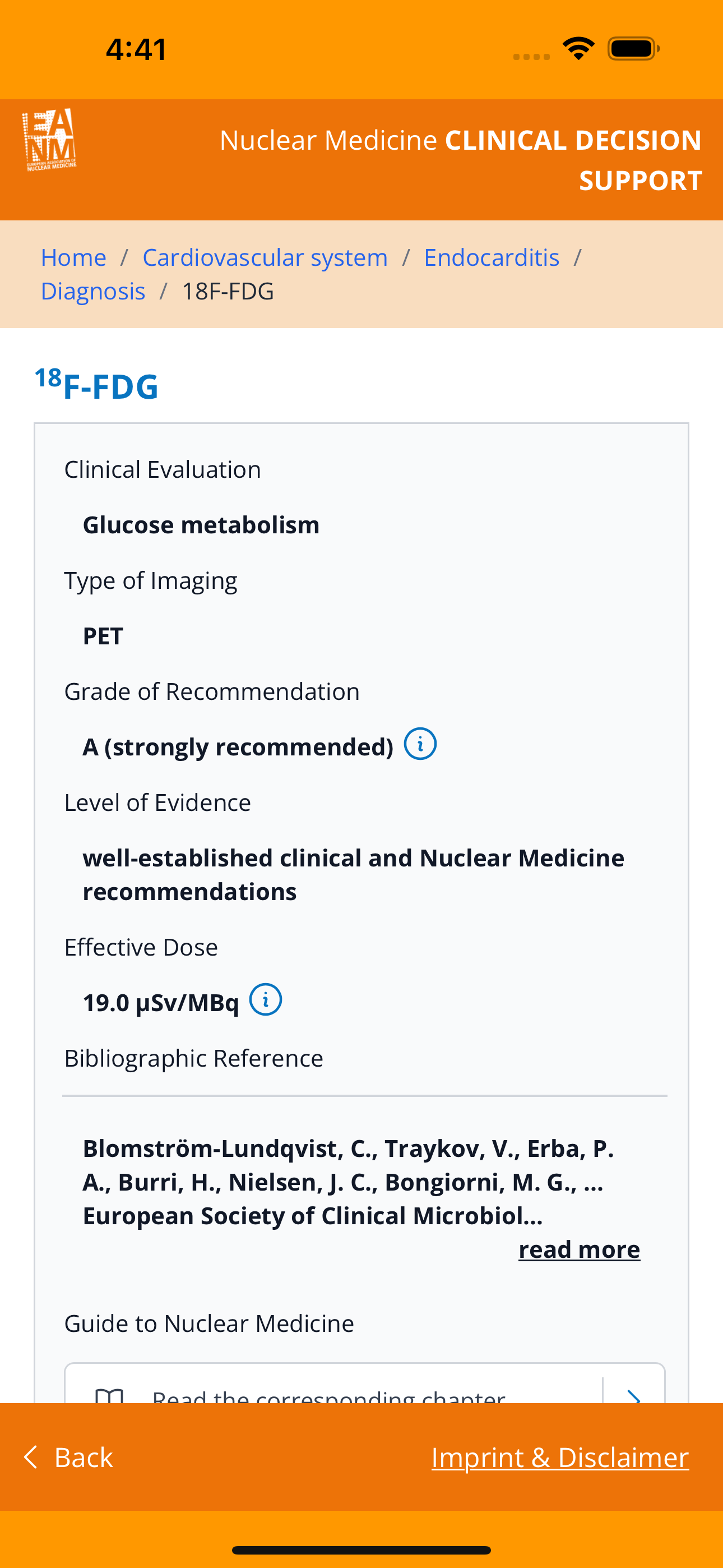Go to Home breadcrumb
723x1568 pixels.
click(73, 257)
